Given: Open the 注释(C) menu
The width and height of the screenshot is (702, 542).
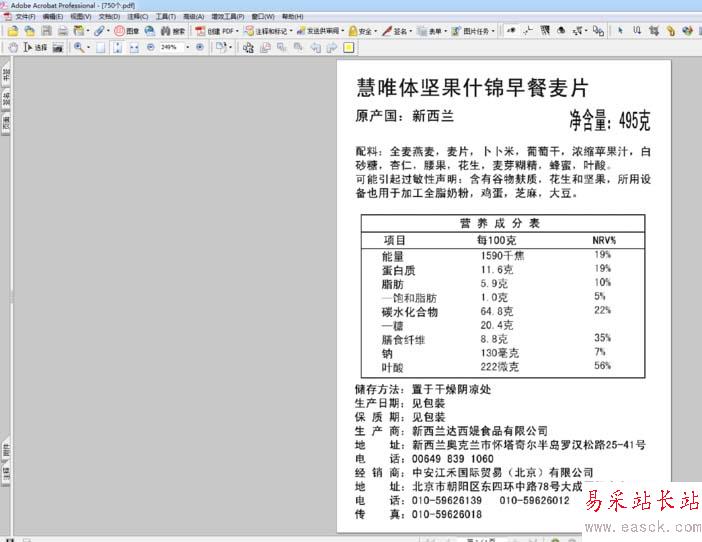Looking at the screenshot, I should coord(137,17).
